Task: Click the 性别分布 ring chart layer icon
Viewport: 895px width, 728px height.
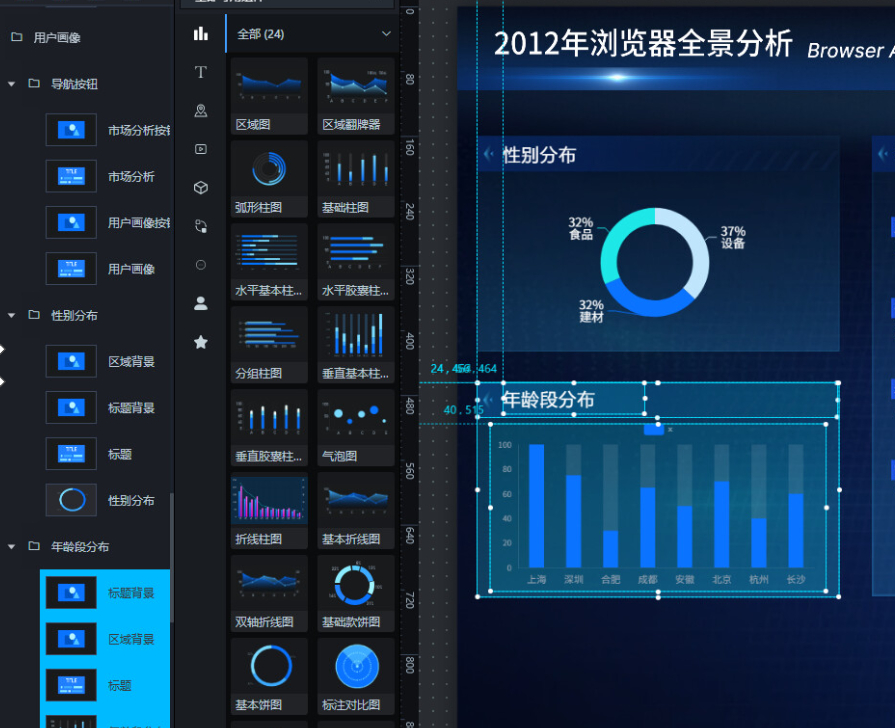Action: click(x=71, y=500)
